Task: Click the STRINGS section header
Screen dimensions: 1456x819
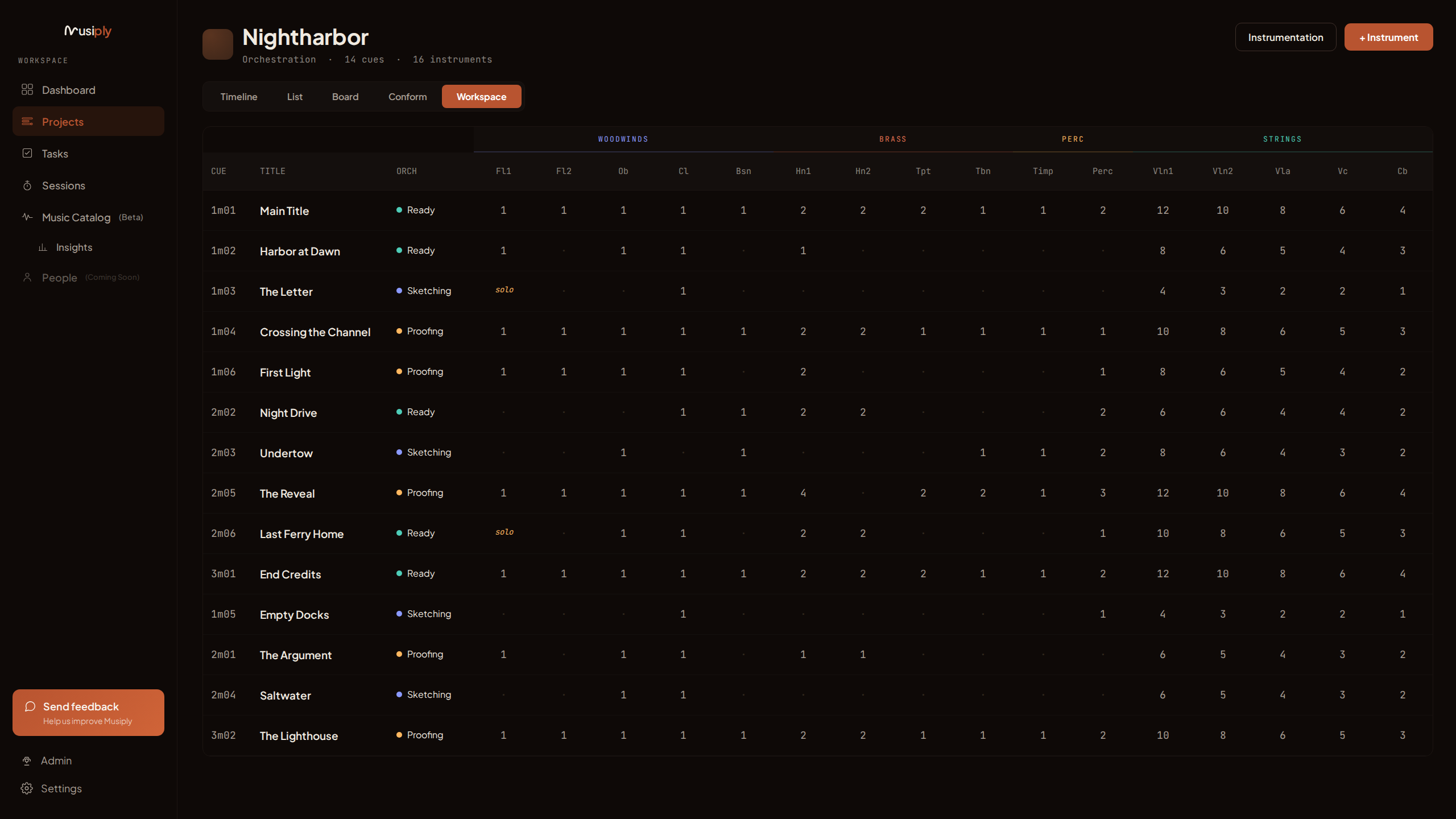Action: point(1282,139)
